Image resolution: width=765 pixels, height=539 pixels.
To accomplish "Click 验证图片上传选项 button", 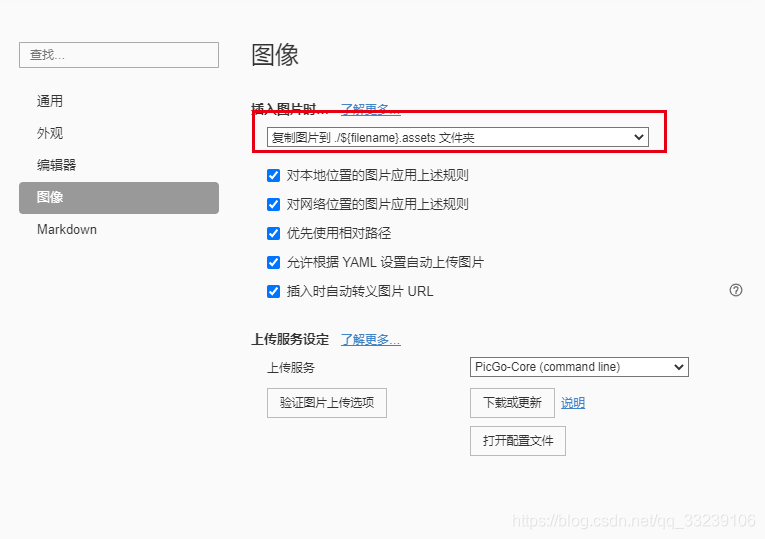I will [327, 403].
